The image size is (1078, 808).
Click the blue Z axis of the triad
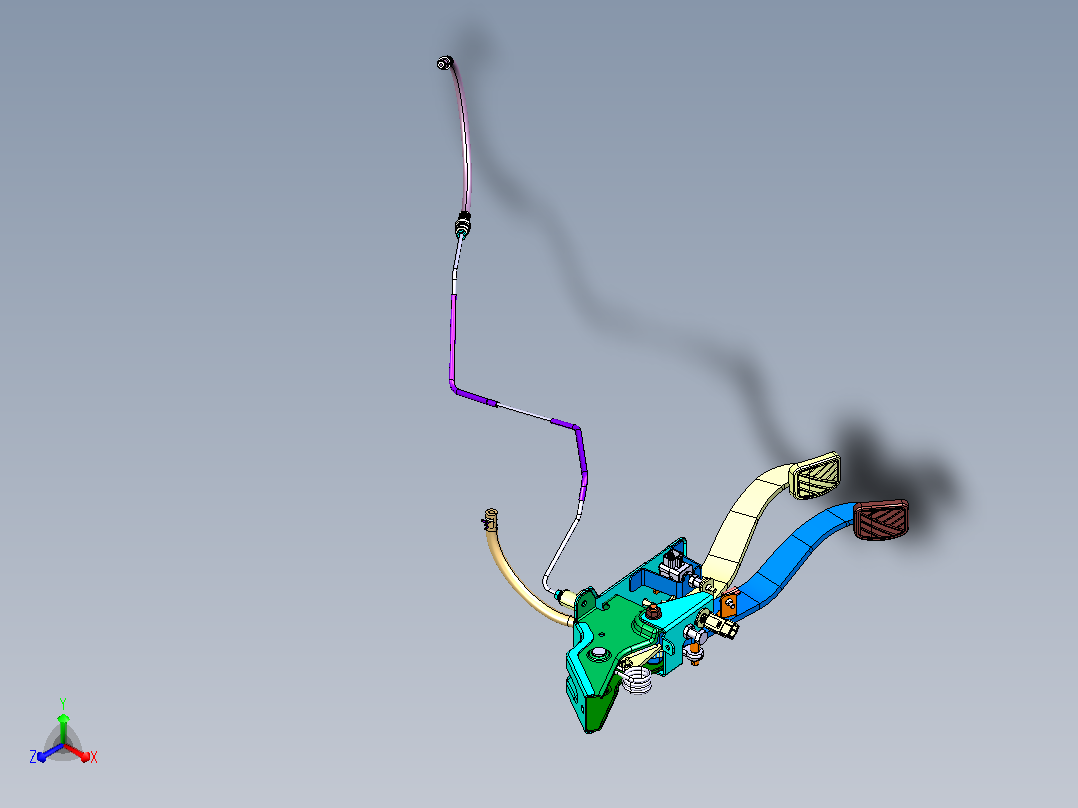50,752
